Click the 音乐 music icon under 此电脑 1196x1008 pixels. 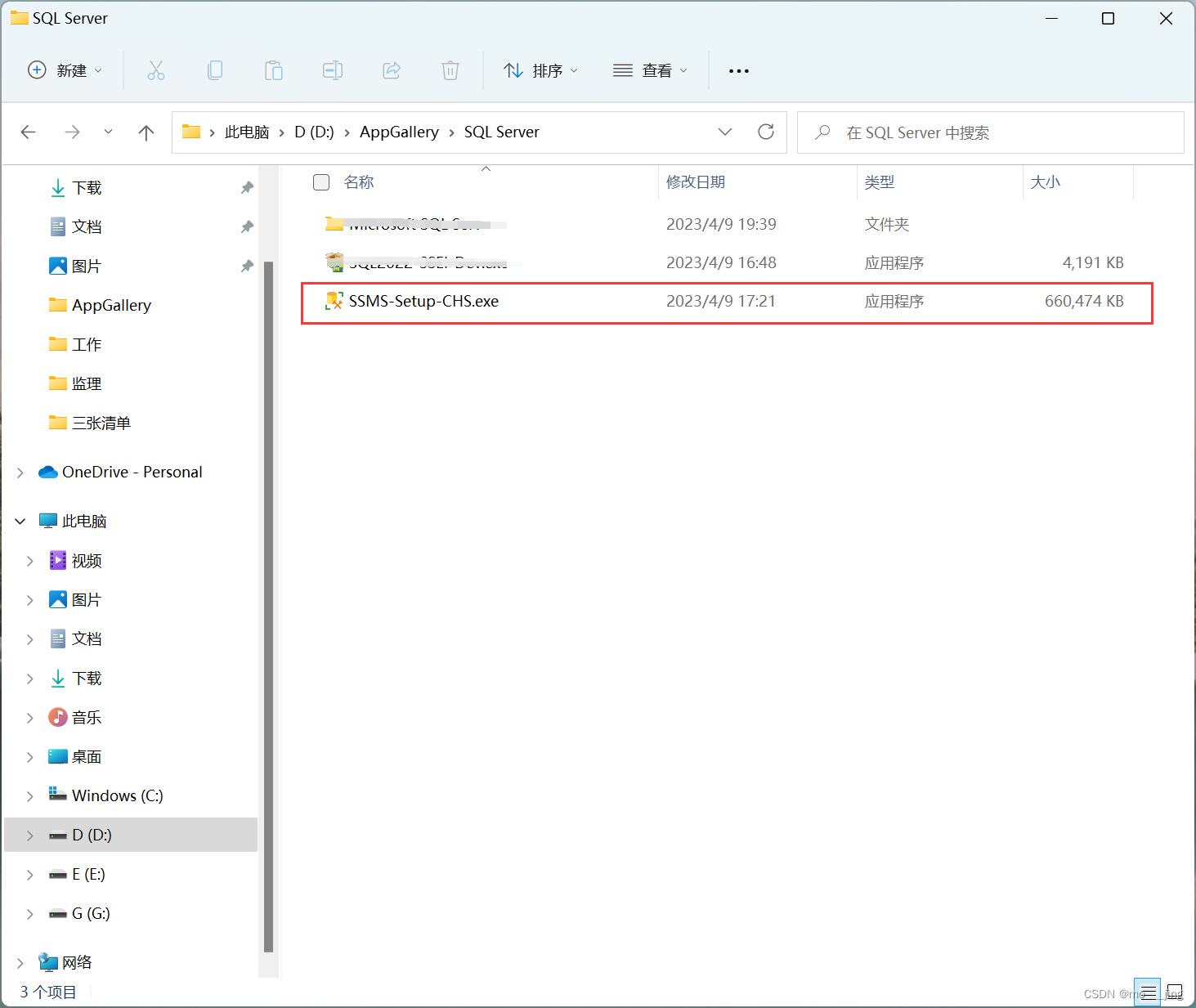(58, 718)
